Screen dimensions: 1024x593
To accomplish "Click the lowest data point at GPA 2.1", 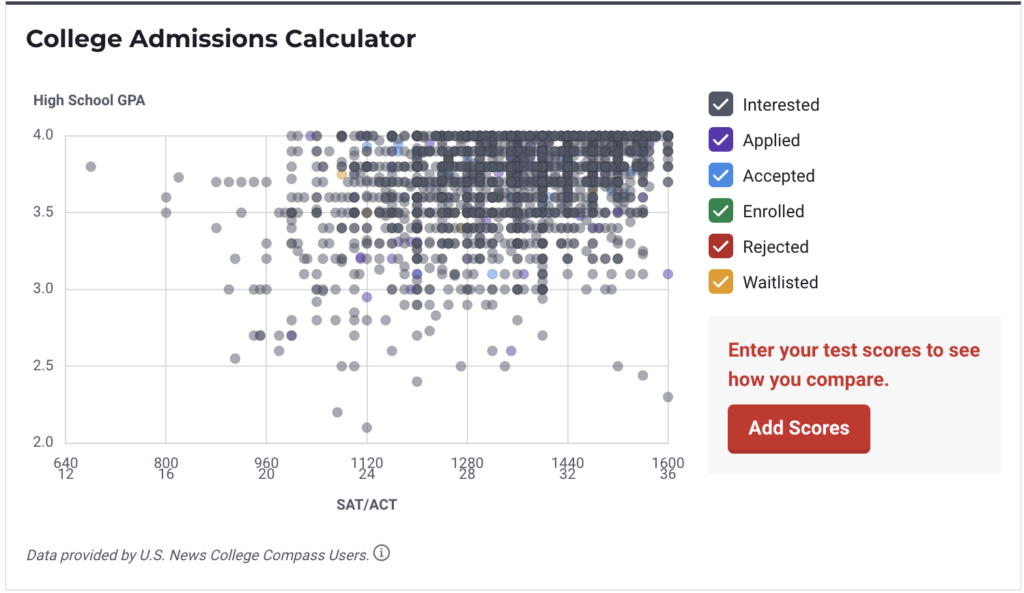I will pos(367,428).
